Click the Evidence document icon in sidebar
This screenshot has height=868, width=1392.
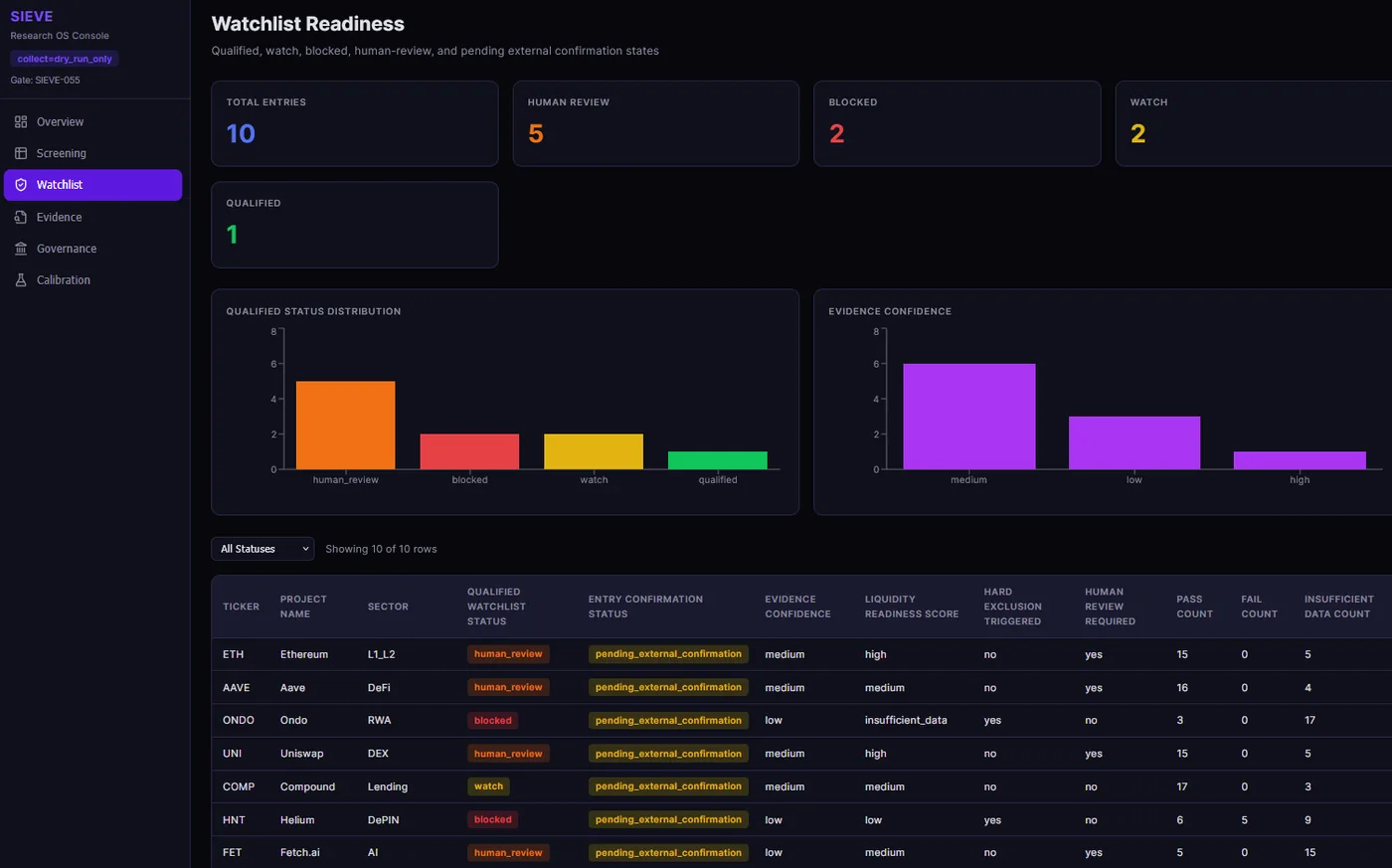[x=21, y=217]
